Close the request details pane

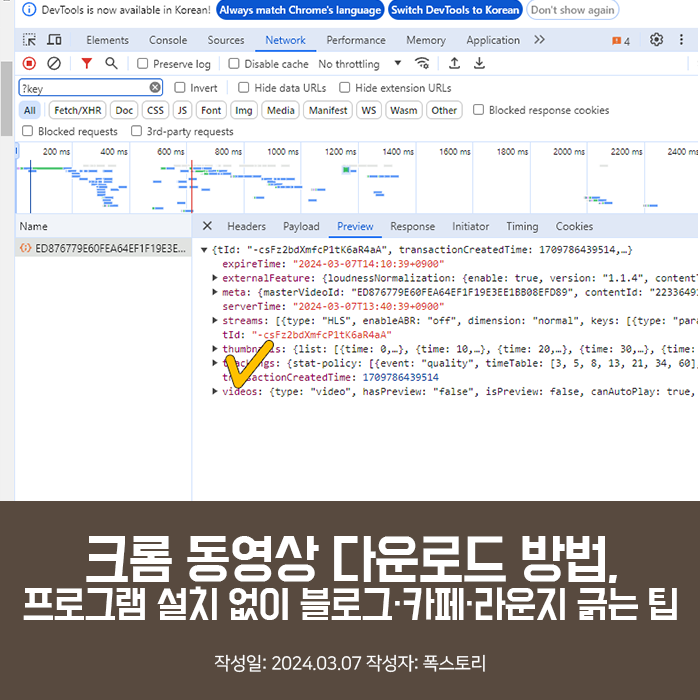207,226
